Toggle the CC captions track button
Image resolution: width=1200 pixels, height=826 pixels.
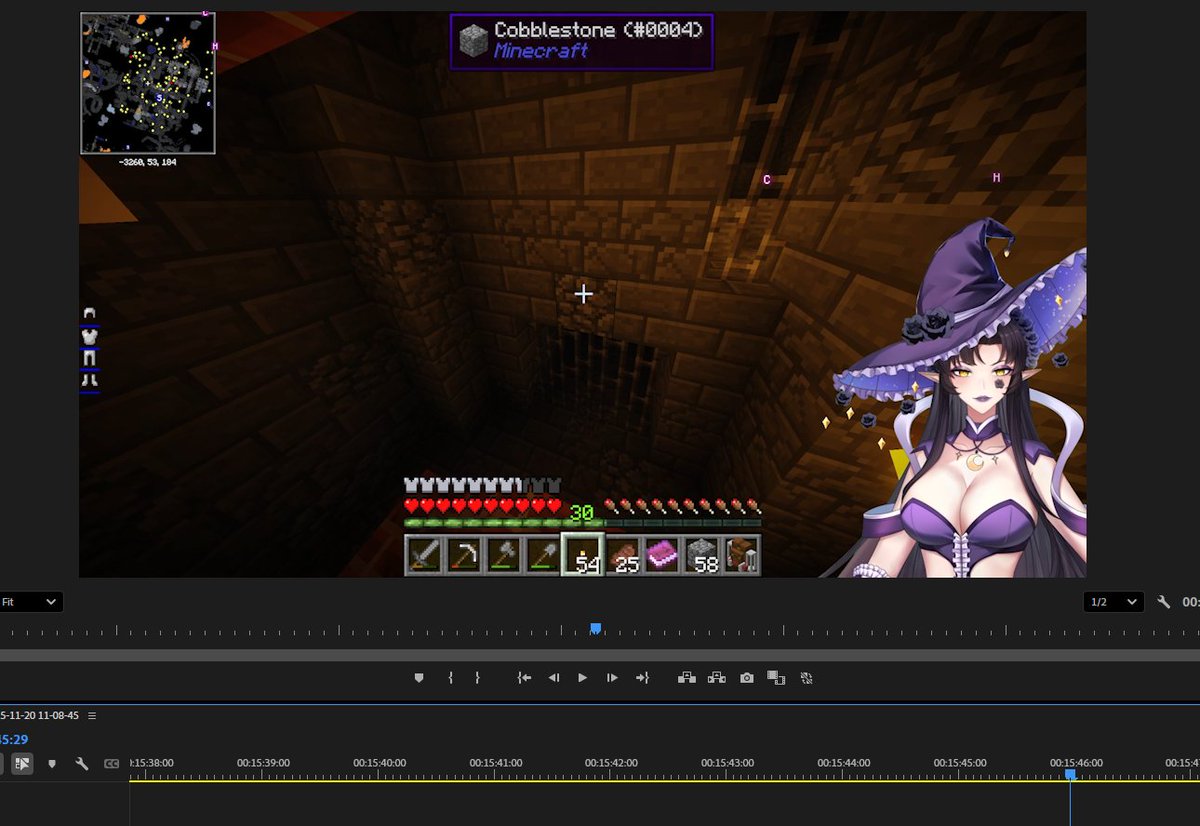click(112, 764)
